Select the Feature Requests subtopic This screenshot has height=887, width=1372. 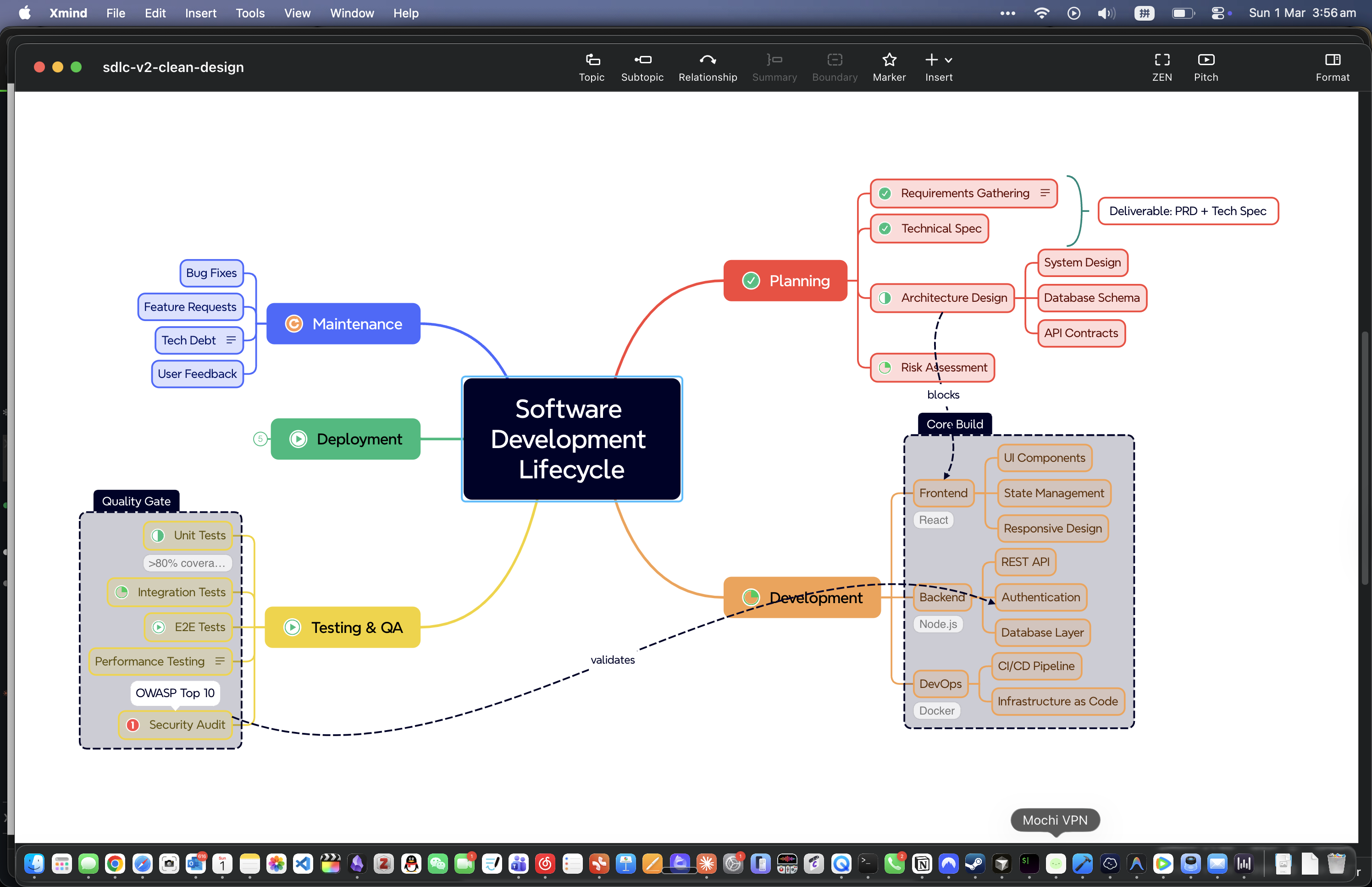point(190,307)
